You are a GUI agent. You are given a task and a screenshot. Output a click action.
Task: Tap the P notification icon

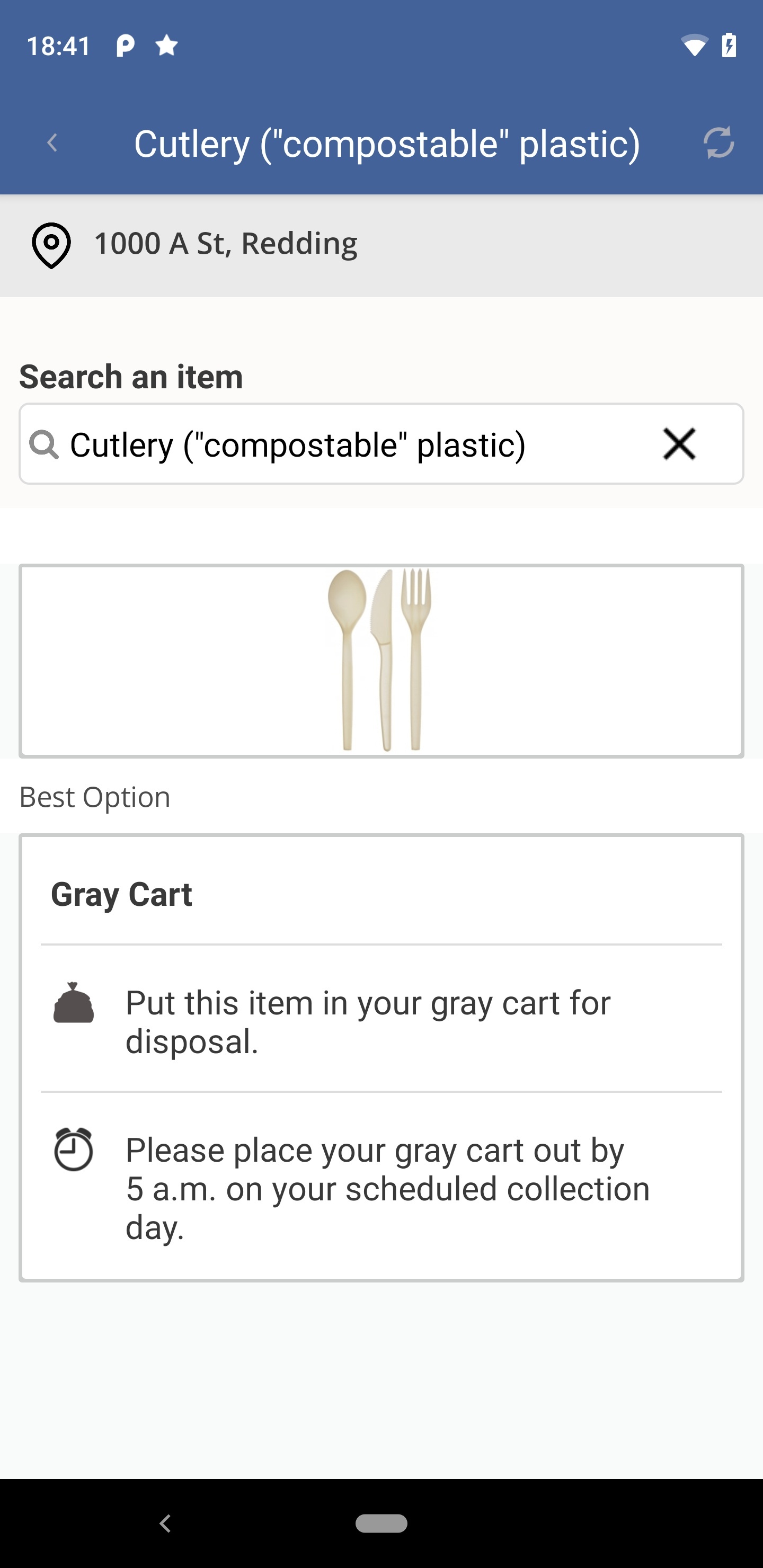point(125,45)
